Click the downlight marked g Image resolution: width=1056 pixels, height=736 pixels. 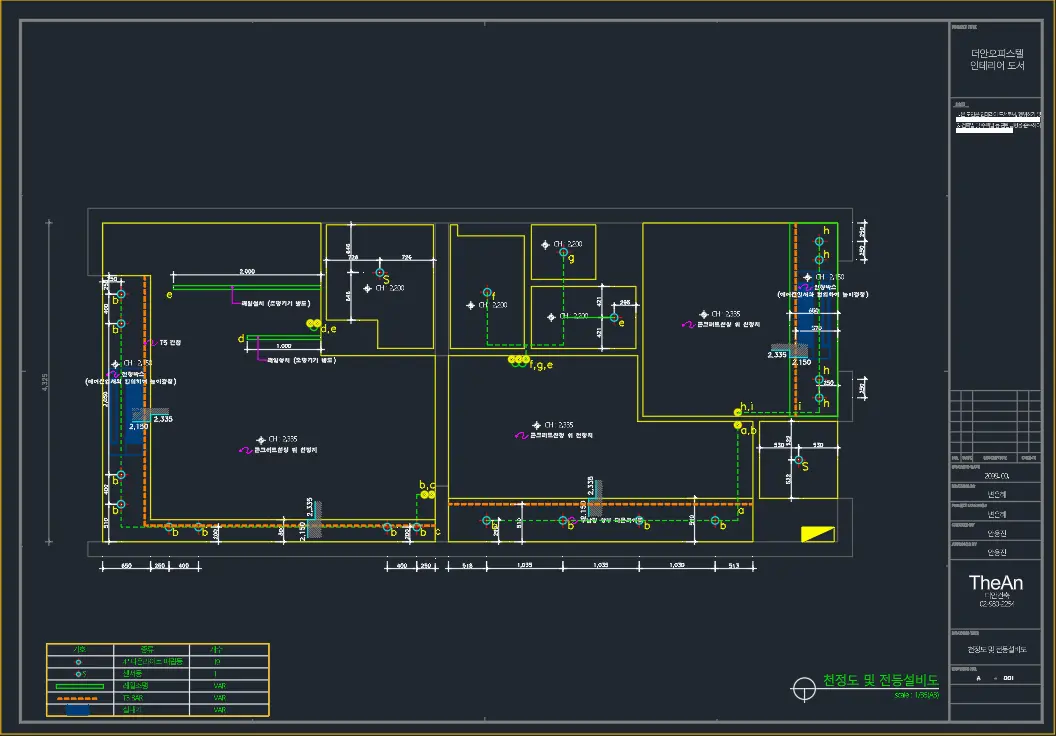pos(564,253)
